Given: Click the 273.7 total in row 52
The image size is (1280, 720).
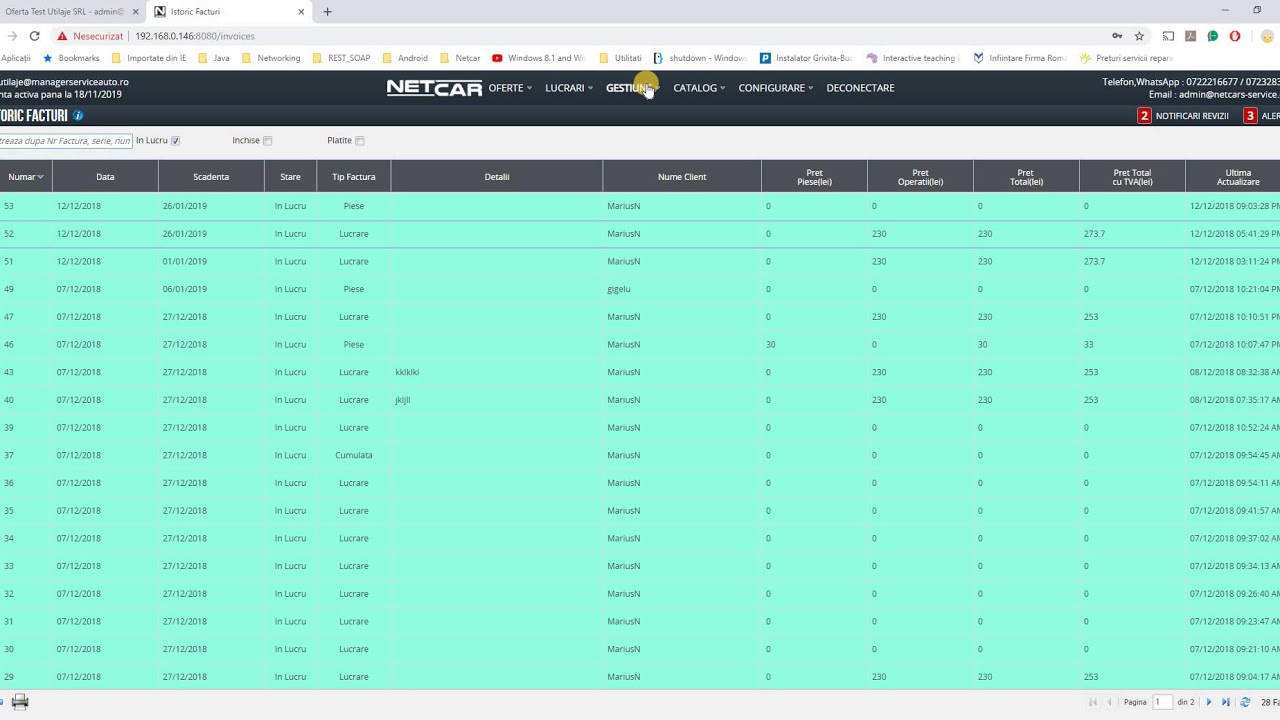Looking at the screenshot, I should point(1094,234).
